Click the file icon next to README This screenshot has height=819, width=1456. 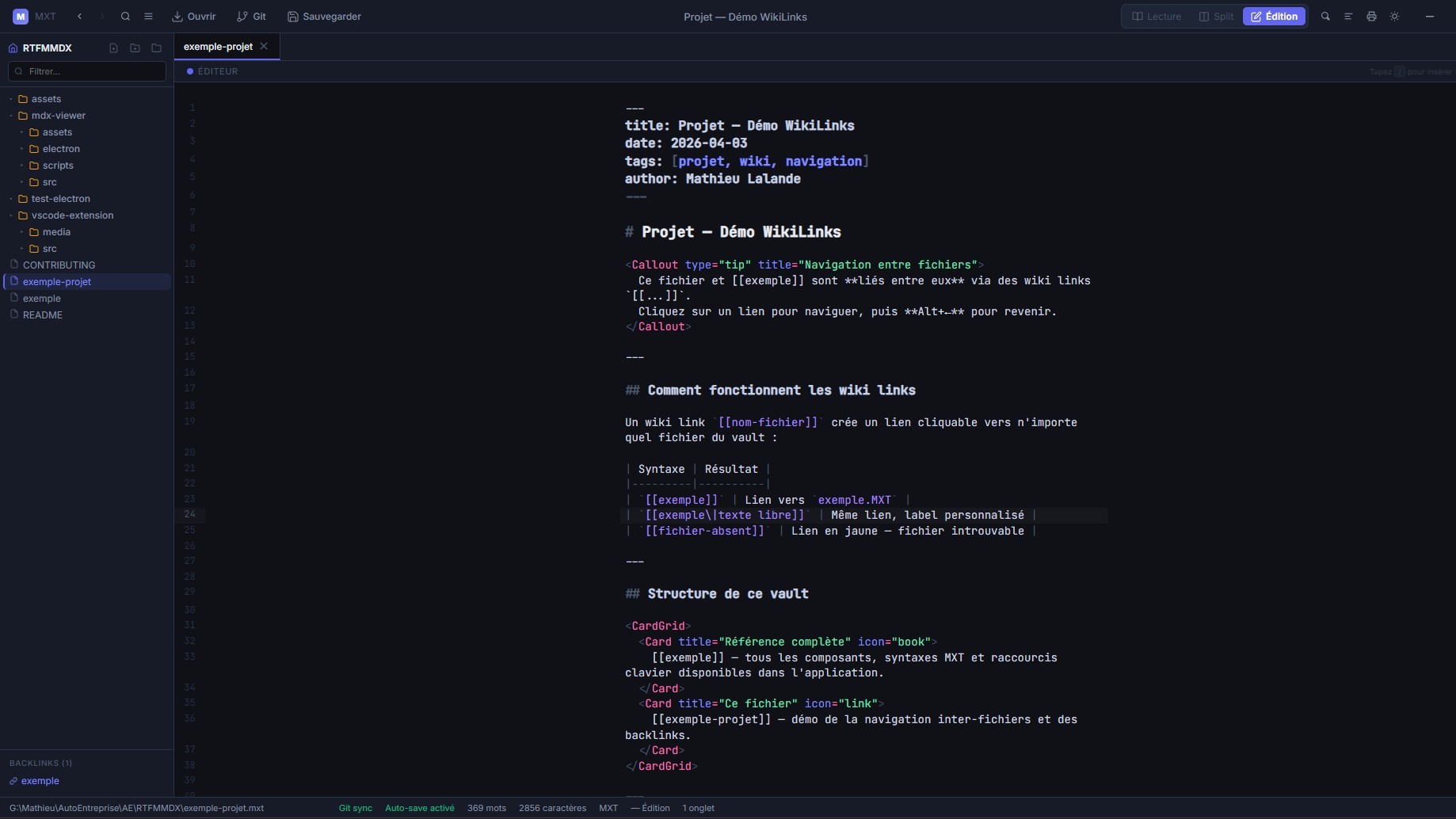[13, 314]
